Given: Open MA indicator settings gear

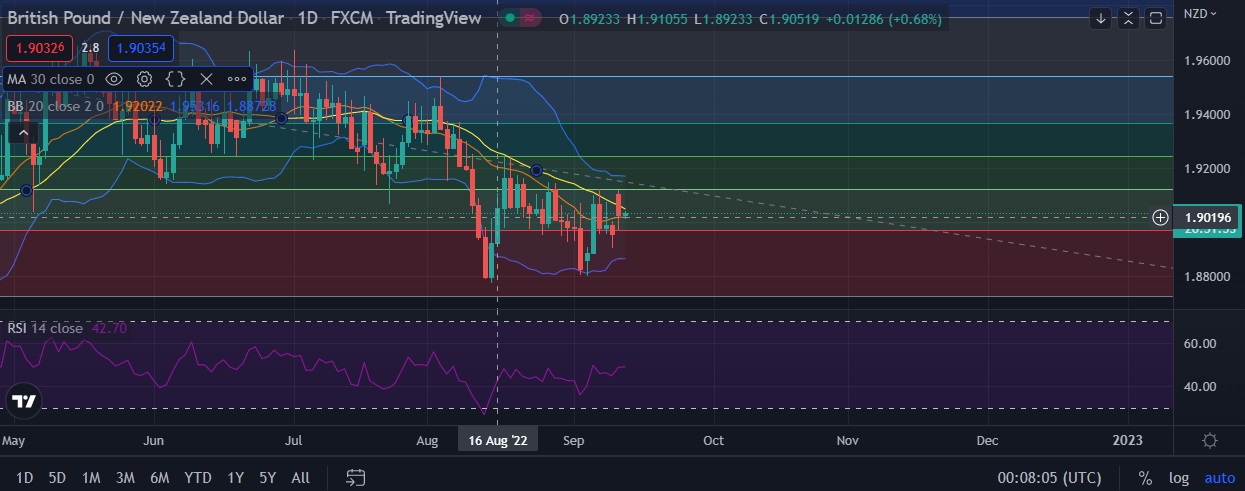Looking at the screenshot, I should click(145, 79).
